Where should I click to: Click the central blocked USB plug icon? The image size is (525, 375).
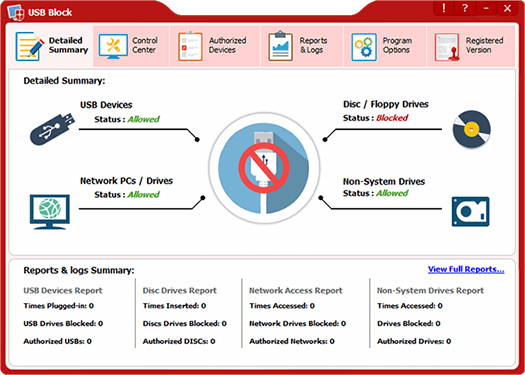pyautogui.click(x=264, y=168)
